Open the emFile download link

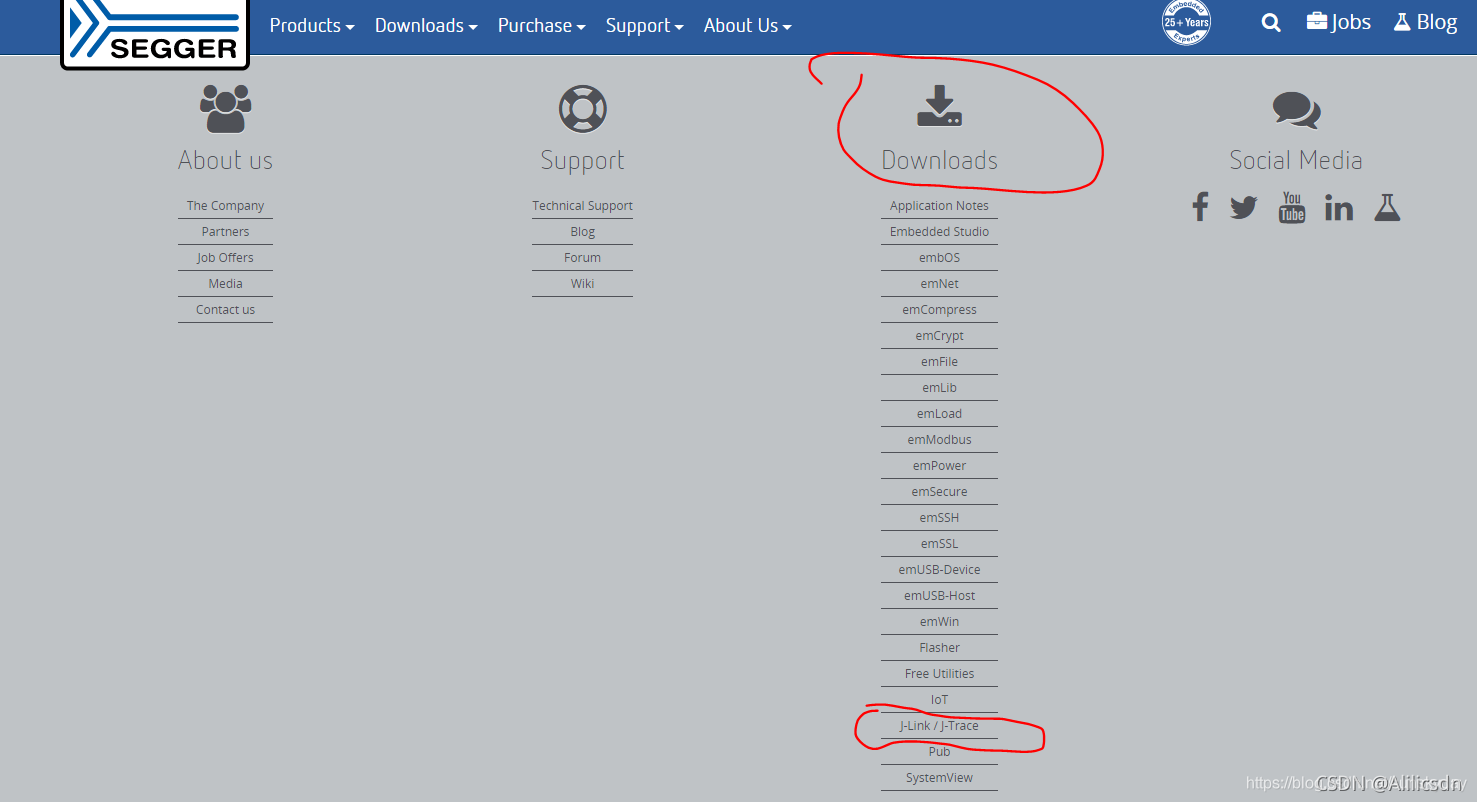[x=939, y=362]
